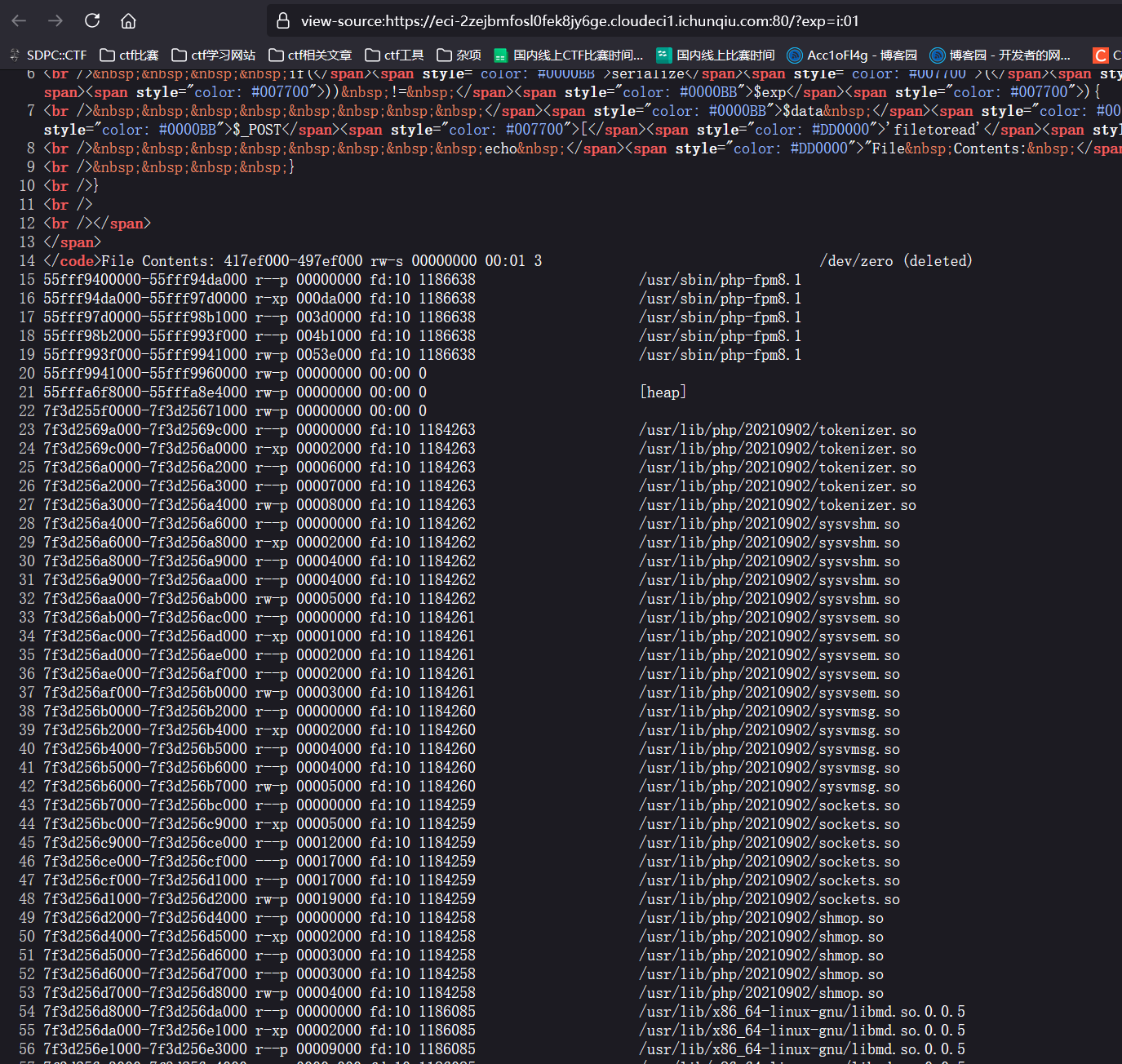Click '---p' permission on line 46
1122x1064 pixels.
pyautogui.click(x=272, y=862)
